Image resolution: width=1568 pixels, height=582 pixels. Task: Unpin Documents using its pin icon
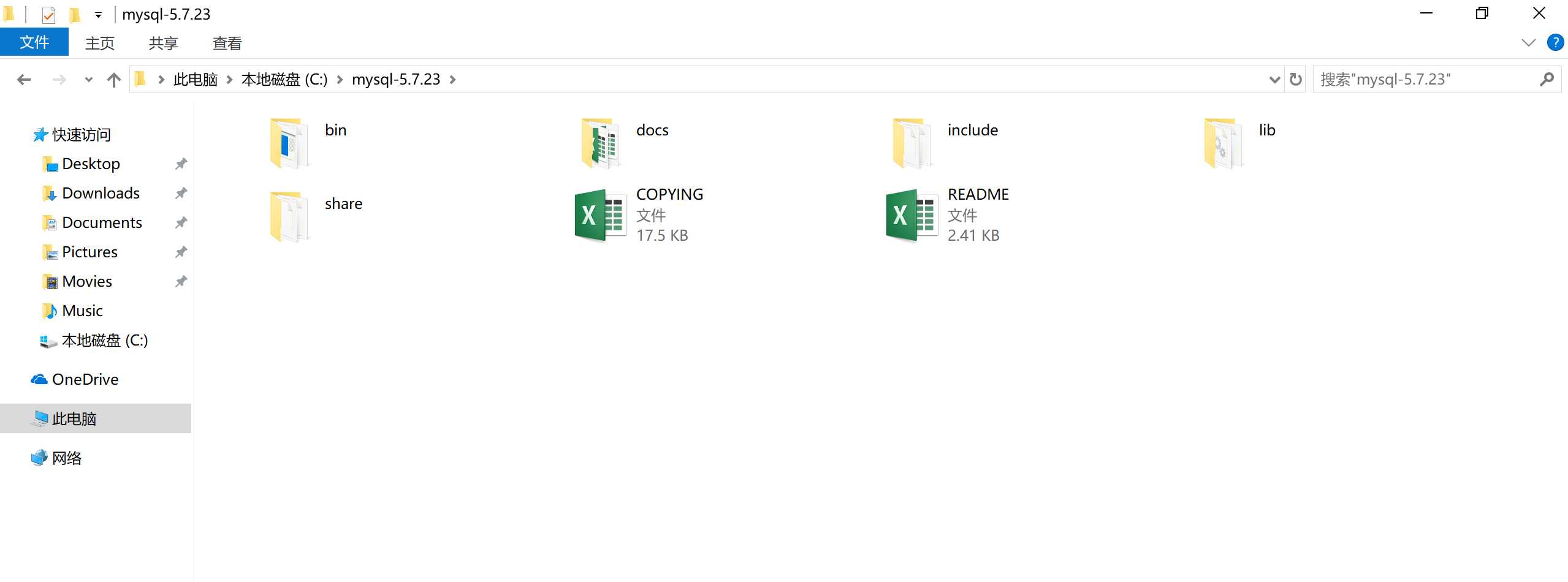click(x=181, y=222)
